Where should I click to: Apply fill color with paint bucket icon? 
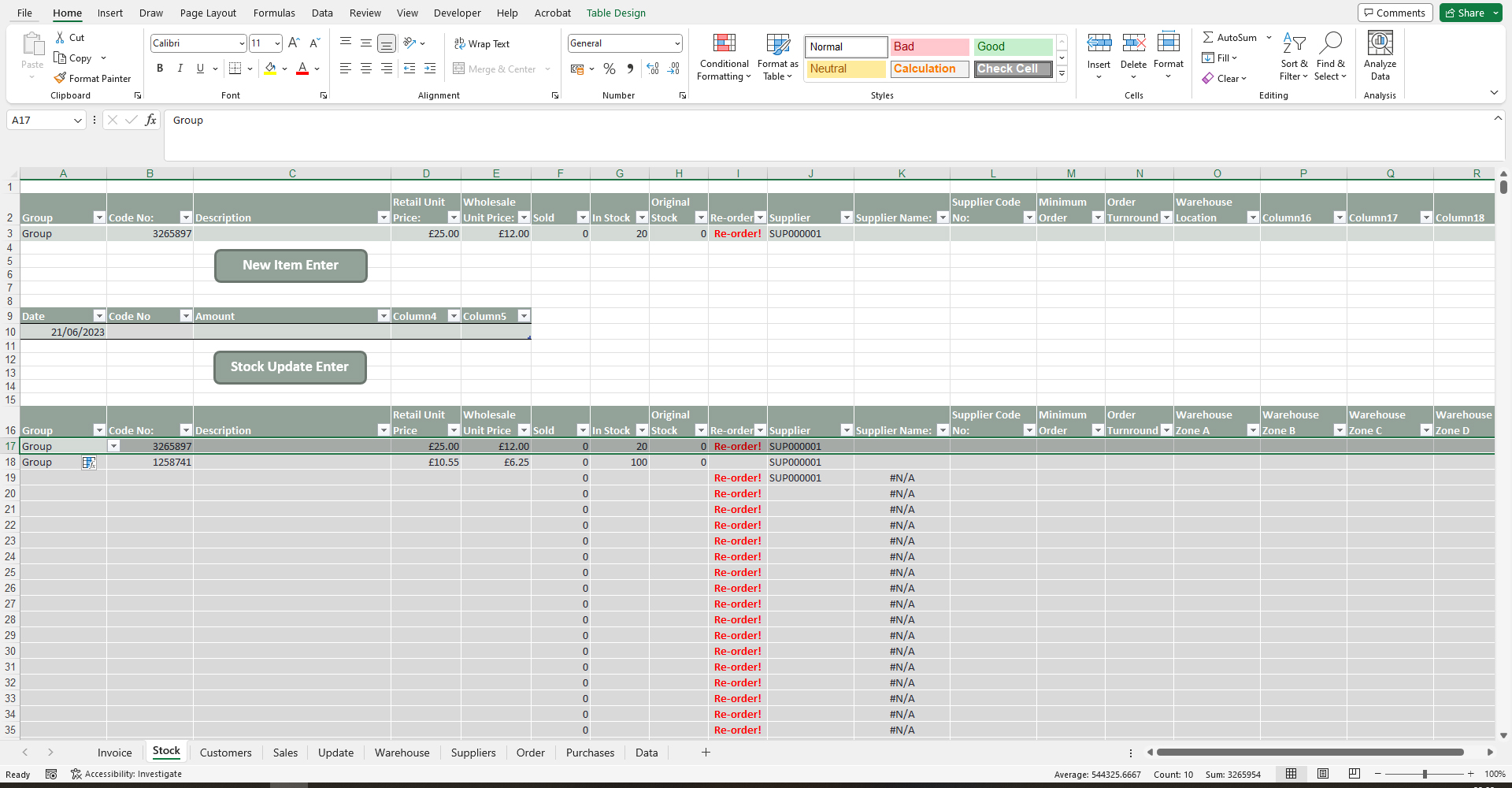270,69
